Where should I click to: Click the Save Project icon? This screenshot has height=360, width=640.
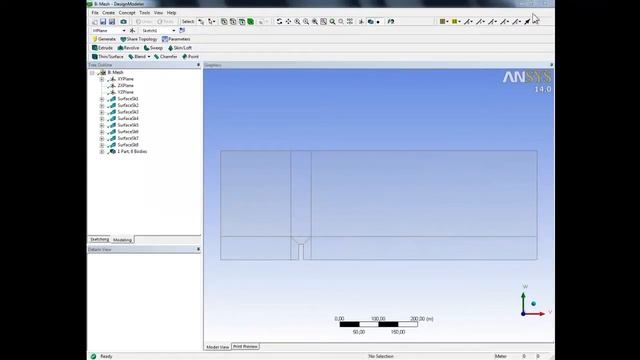(103, 22)
